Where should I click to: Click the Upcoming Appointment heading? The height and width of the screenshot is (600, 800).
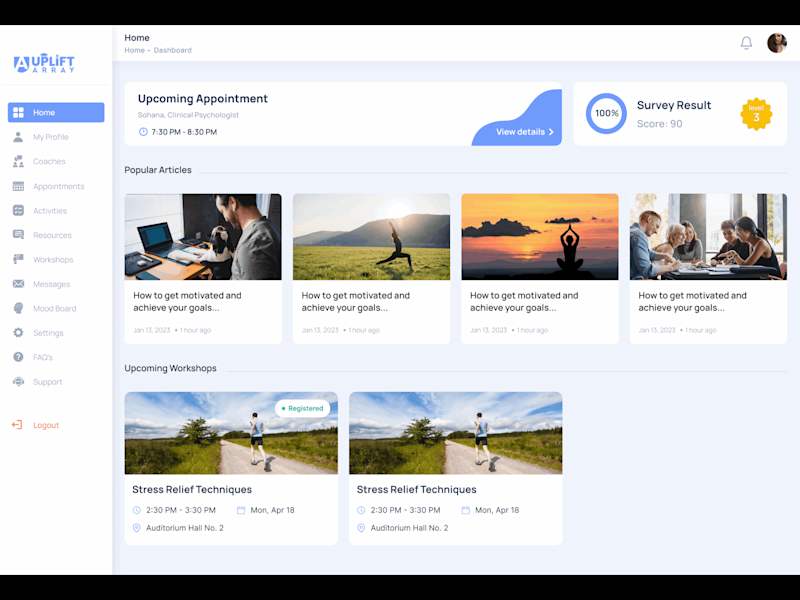[x=203, y=98]
